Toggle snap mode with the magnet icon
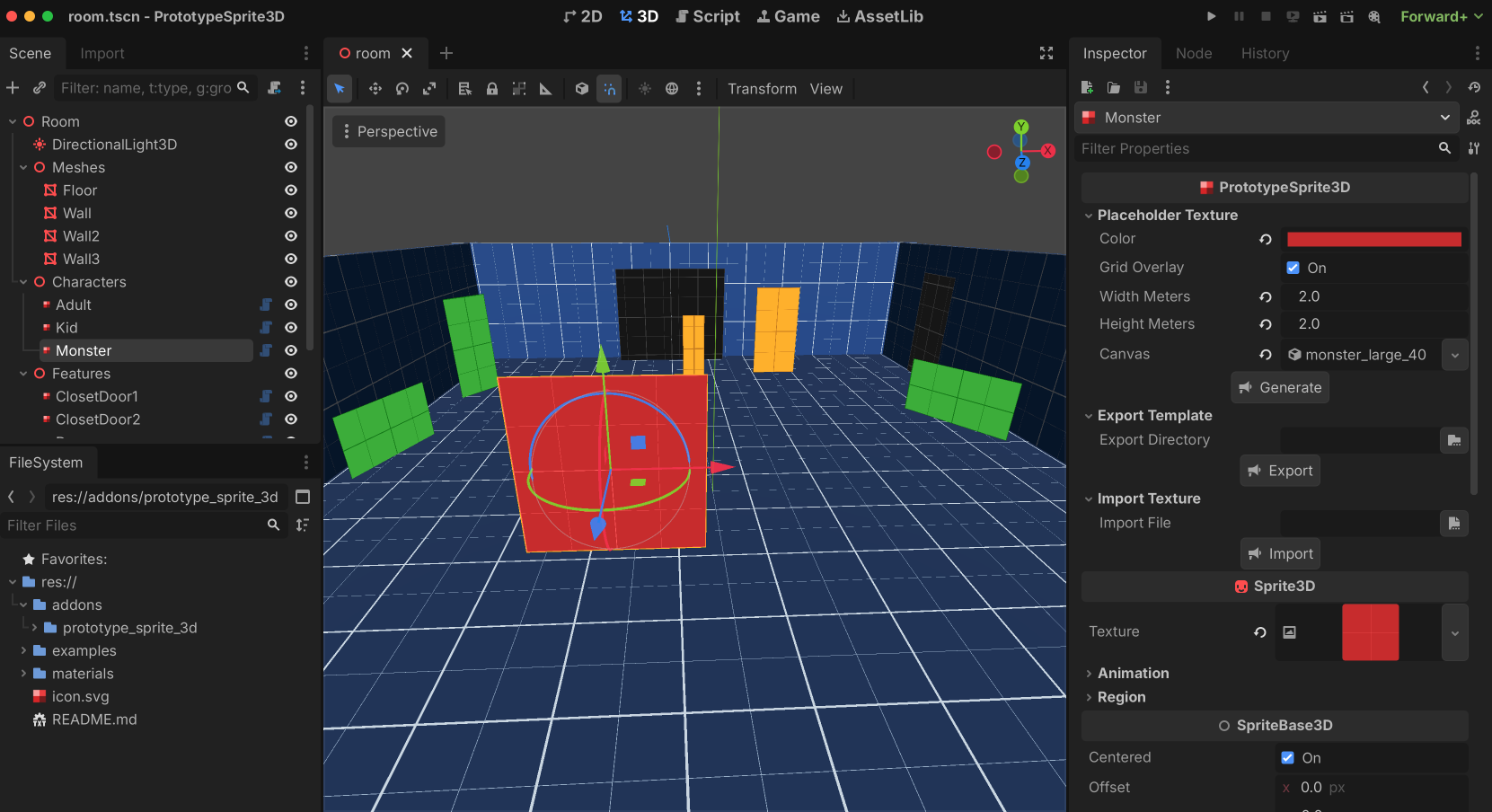The image size is (1492, 812). point(609,88)
